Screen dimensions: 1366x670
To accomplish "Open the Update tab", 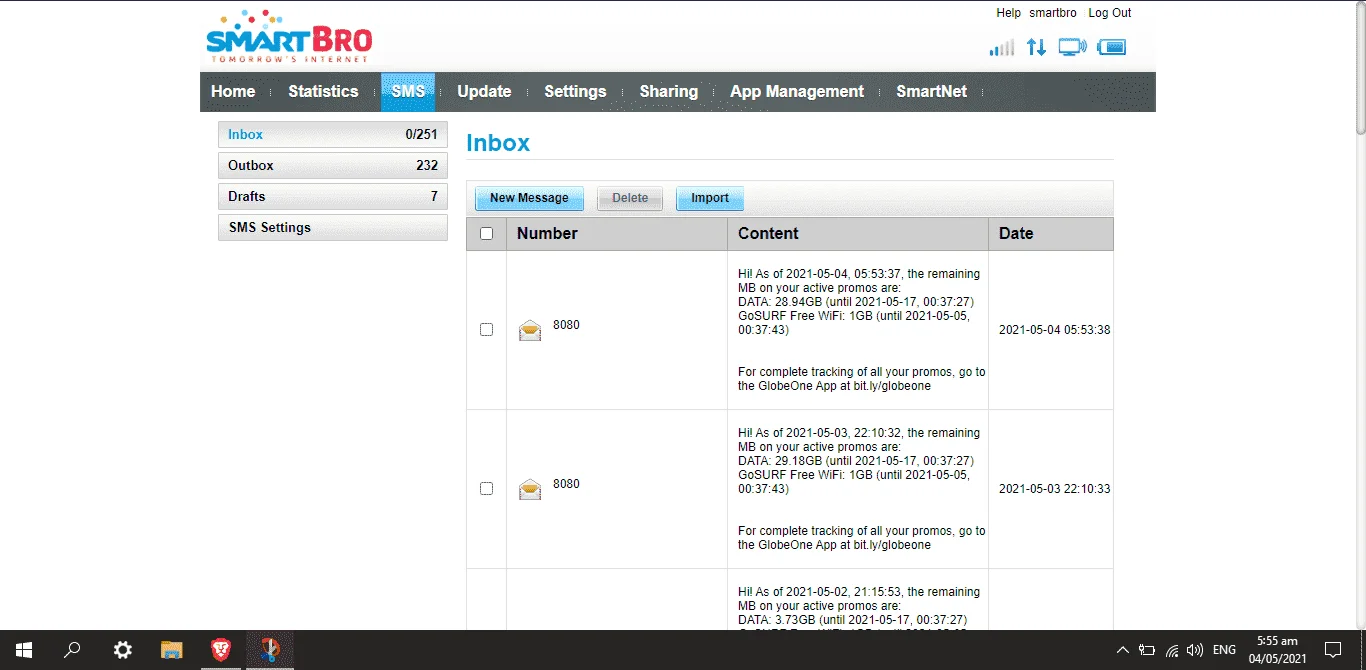I will 484,91.
